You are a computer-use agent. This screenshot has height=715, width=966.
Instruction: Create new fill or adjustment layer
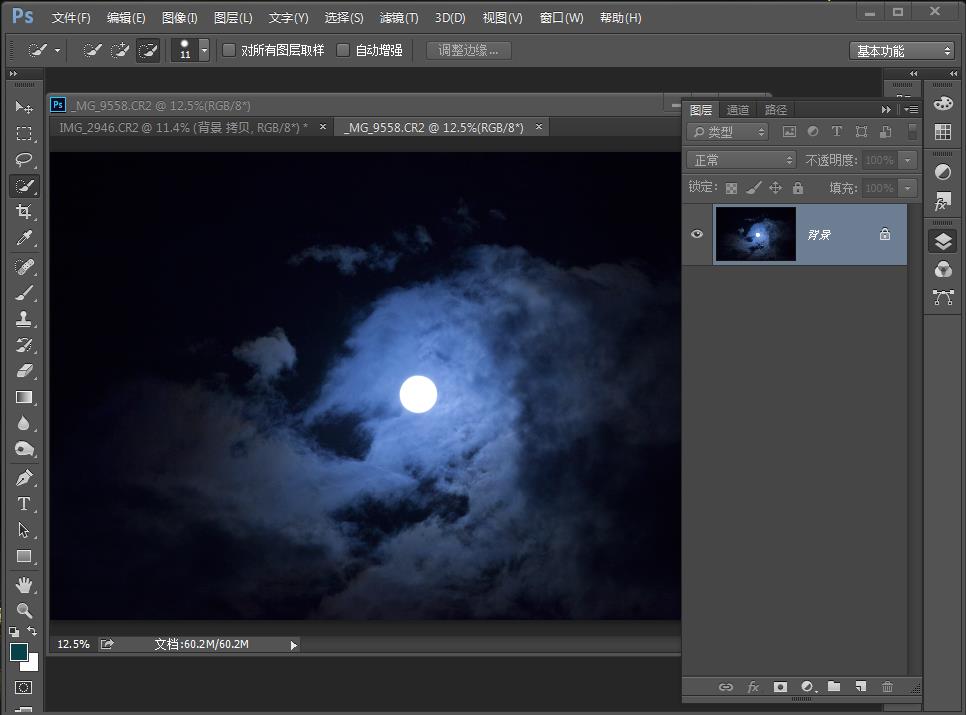coord(808,687)
